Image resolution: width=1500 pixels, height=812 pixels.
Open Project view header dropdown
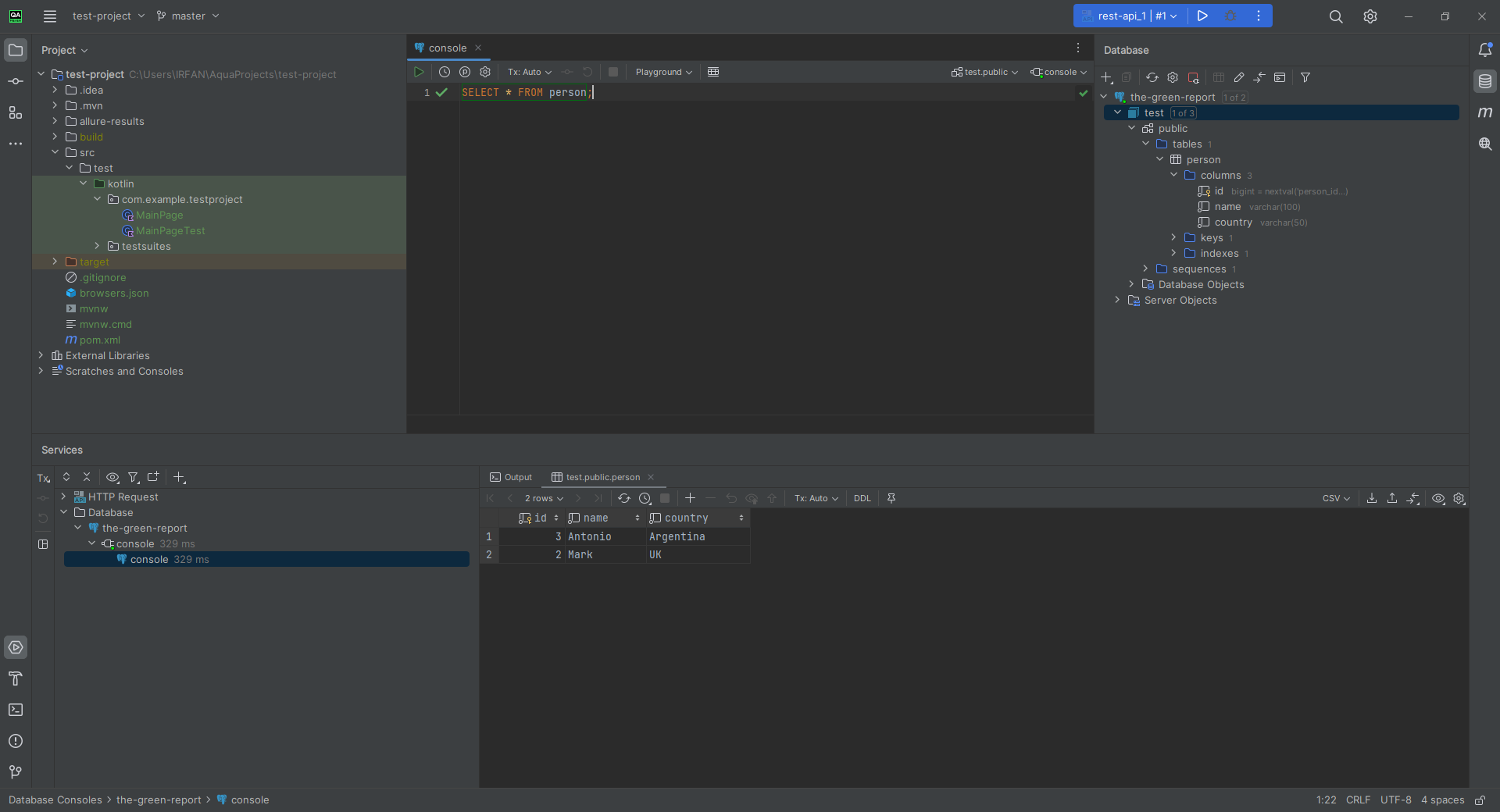pyautogui.click(x=64, y=50)
